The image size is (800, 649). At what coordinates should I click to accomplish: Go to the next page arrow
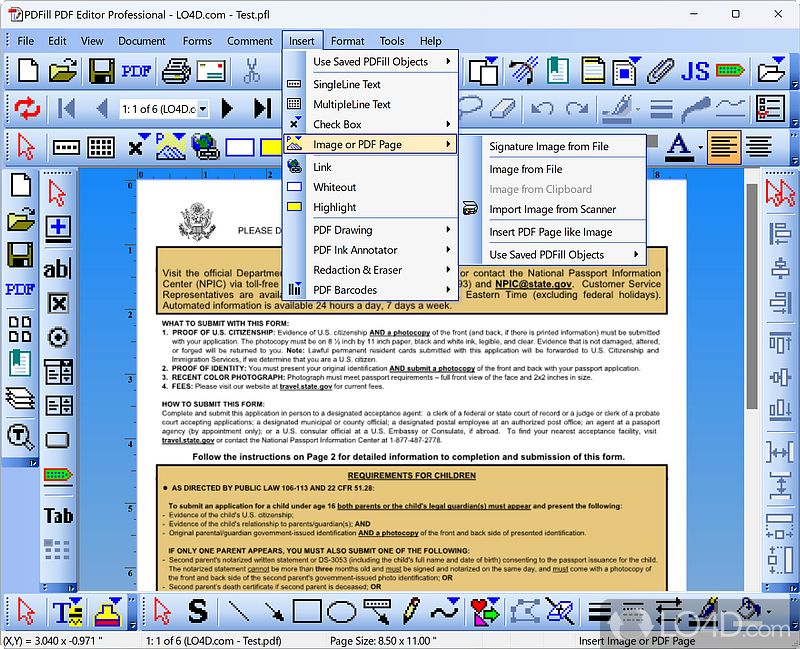pos(228,108)
